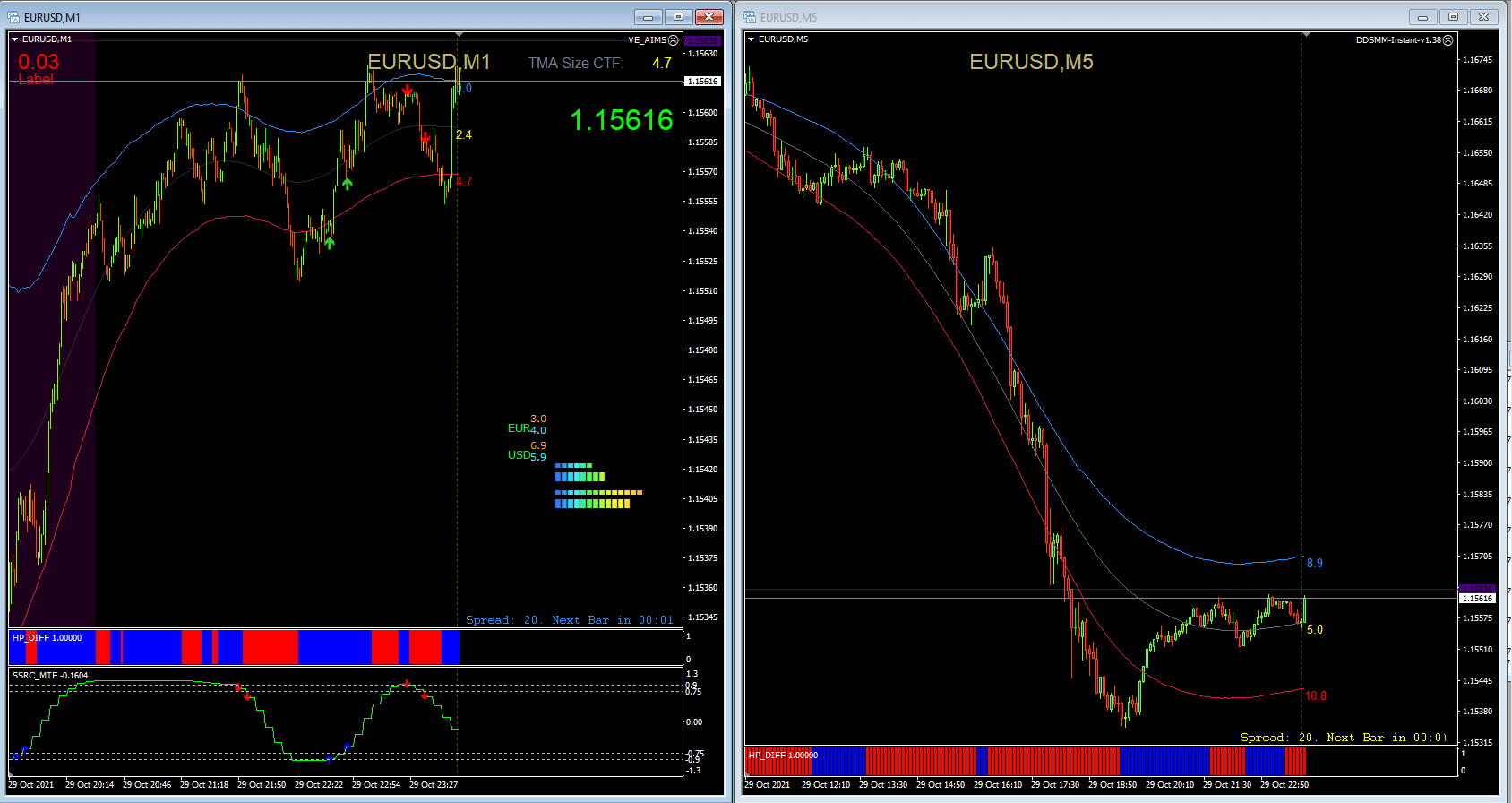Click the DDSMM-Instant expert advisor face icon
The image size is (1512, 803).
[x=1448, y=40]
